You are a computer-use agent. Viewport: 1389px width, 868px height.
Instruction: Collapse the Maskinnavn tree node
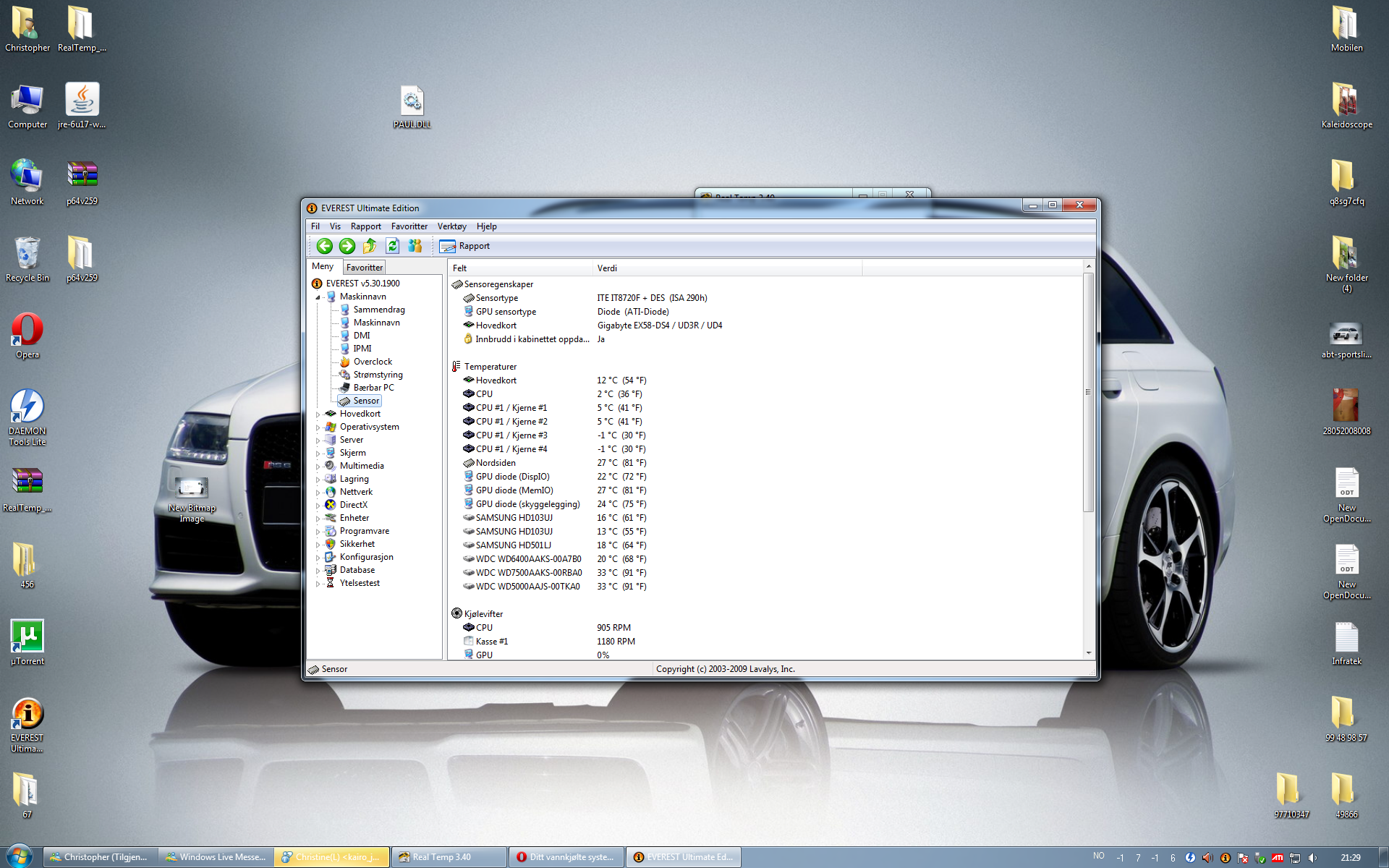(x=318, y=297)
